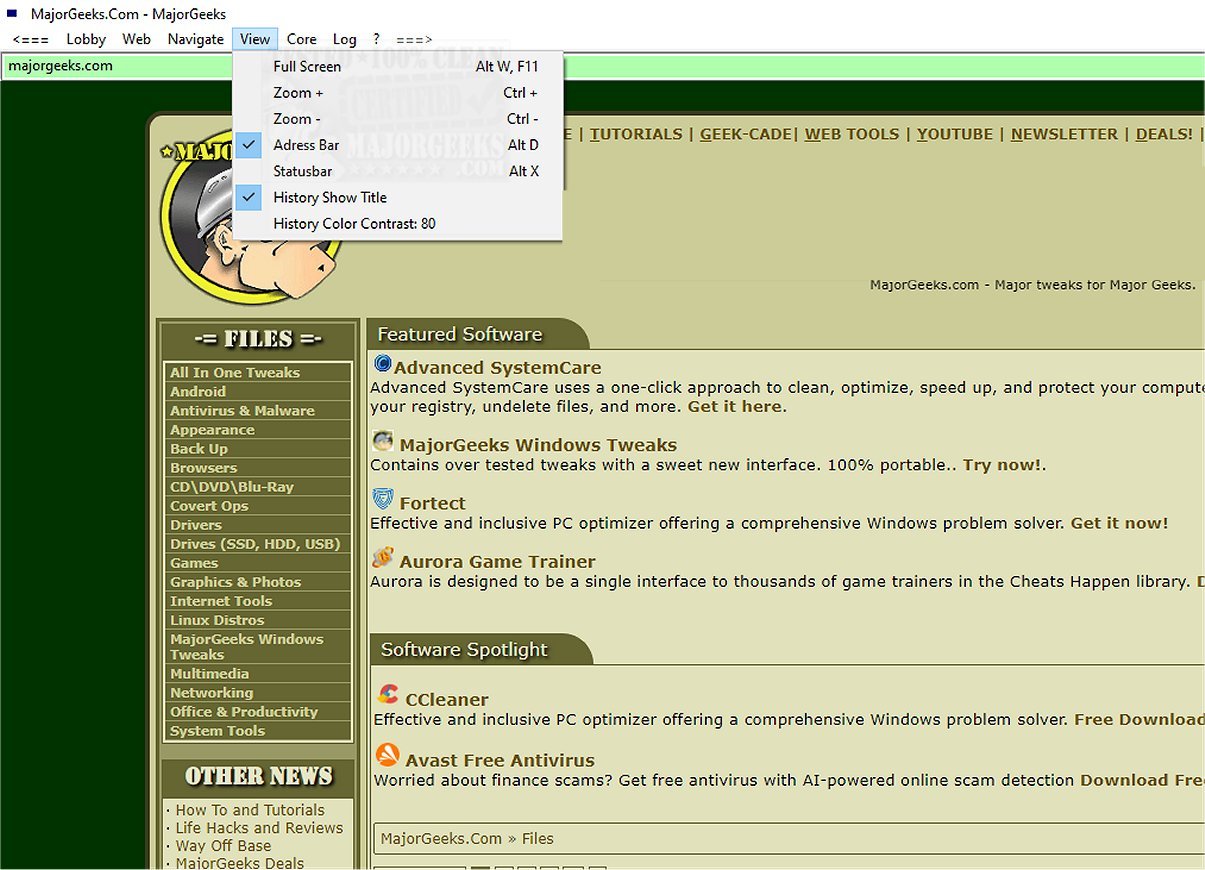Open the Navigate menu

pos(195,39)
